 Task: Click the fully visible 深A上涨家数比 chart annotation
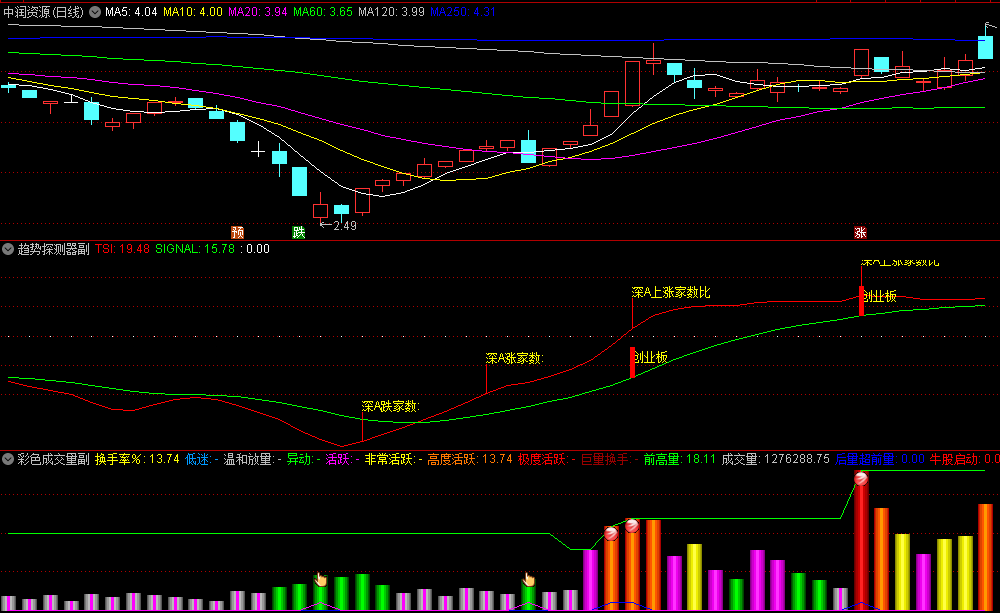point(671,293)
